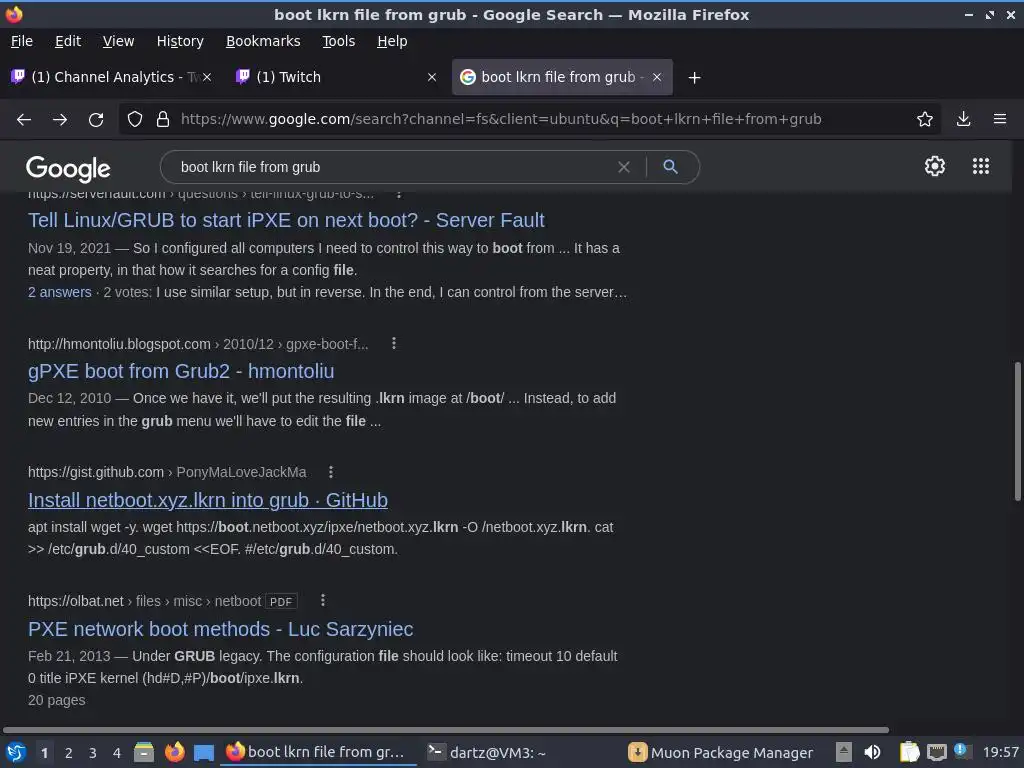The height and width of the screenshot is (768, 1024).
Task: Activate Muon Package Manager taskbar entry
Action: [x=720, y=752]
